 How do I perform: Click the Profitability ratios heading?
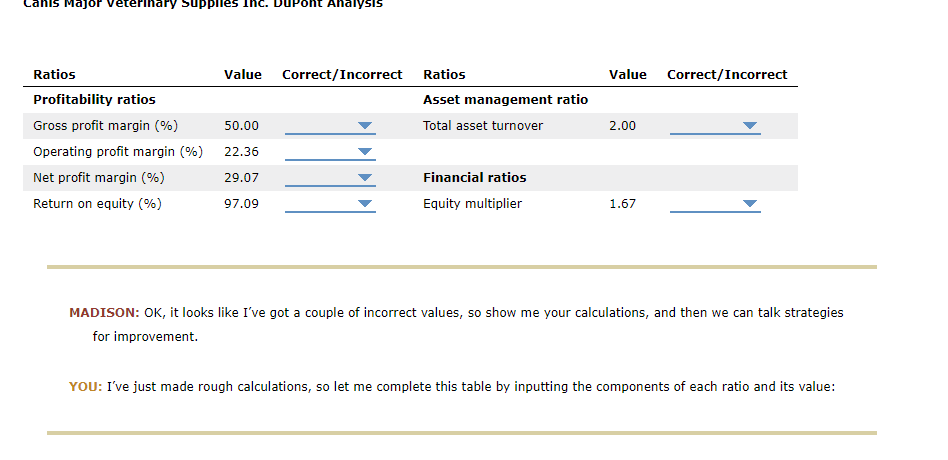pos(94,100)
